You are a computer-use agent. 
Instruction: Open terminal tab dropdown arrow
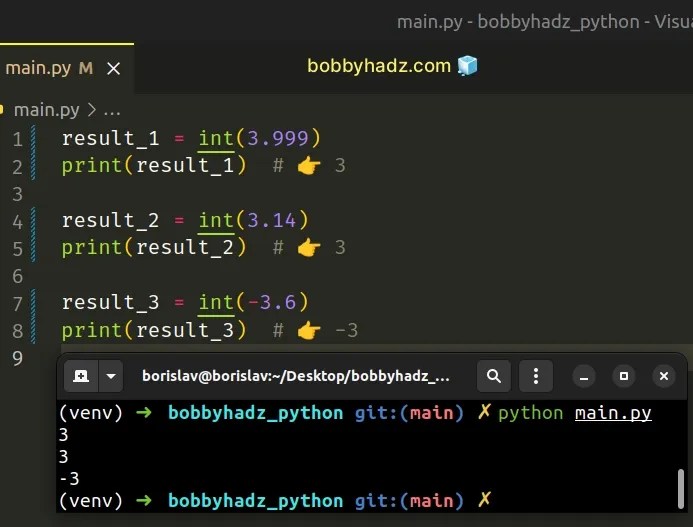tap(111, 376)
